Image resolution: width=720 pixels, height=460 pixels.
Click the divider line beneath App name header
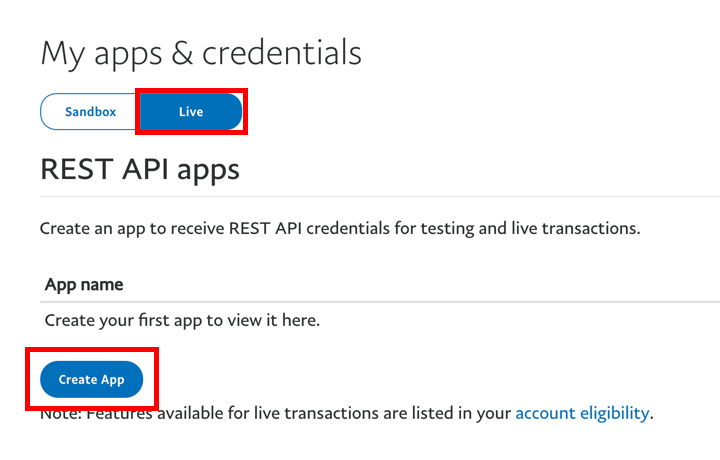click(x=380, y=301)
